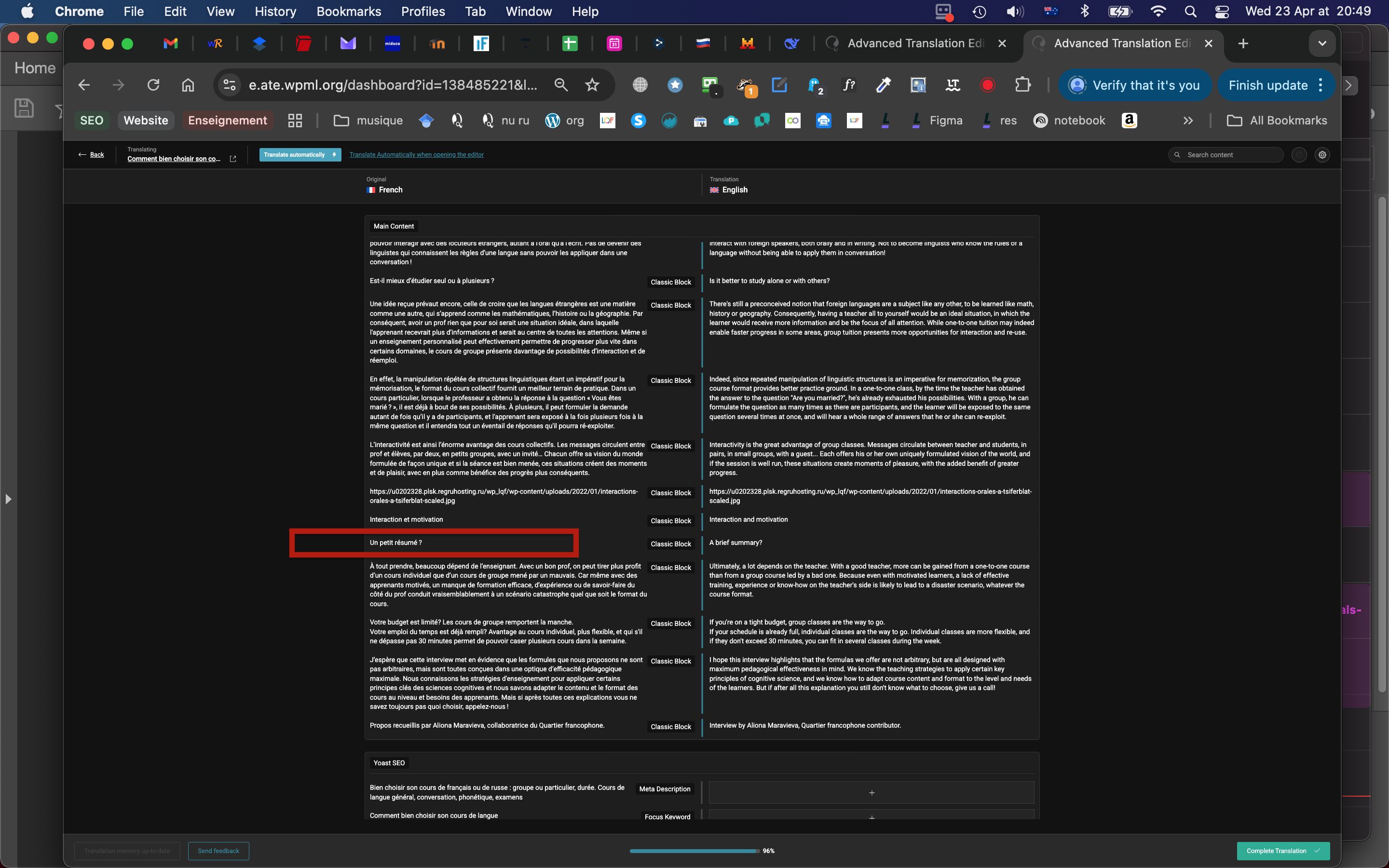The image size is (1389, 868).
Task: Add translation for Meta Description field
Action: pyautogui.click(x=872, y=793)
